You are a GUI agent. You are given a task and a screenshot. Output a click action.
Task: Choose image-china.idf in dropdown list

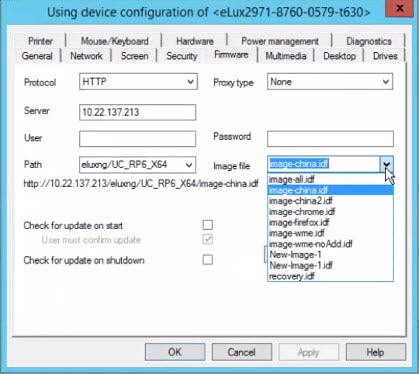tap(330, 190)
